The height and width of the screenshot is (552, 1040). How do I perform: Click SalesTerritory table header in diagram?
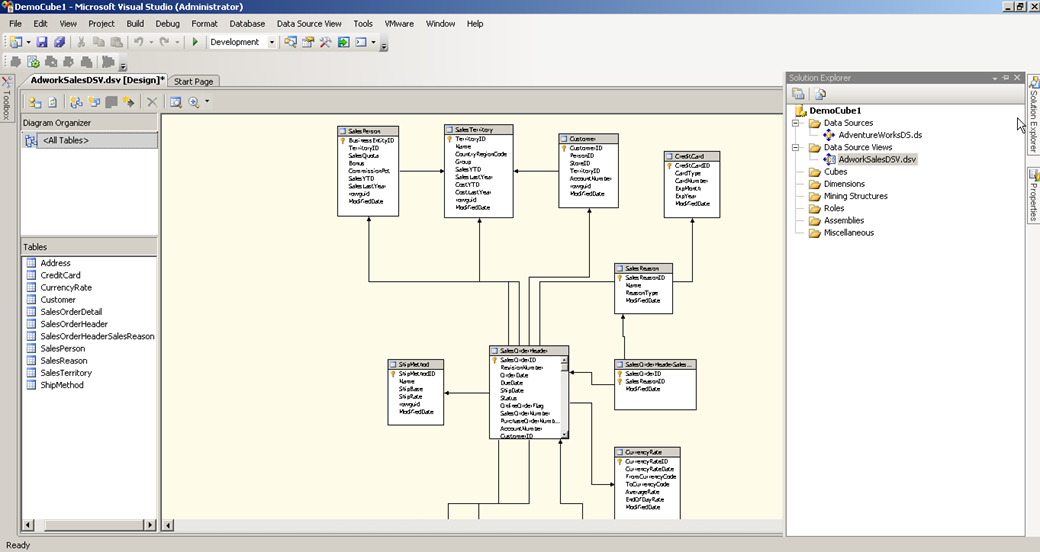[478, 130]
